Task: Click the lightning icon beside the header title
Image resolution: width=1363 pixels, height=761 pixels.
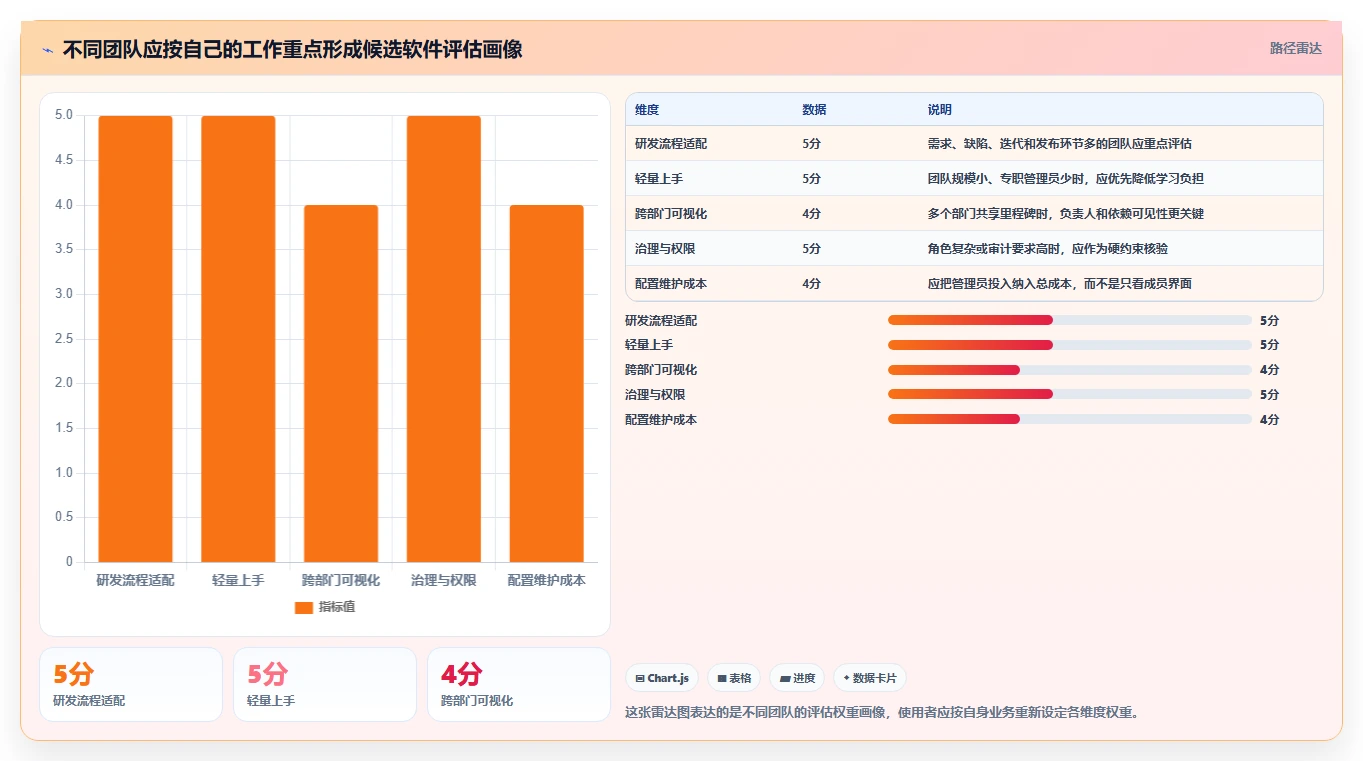Action: point(48,49)
